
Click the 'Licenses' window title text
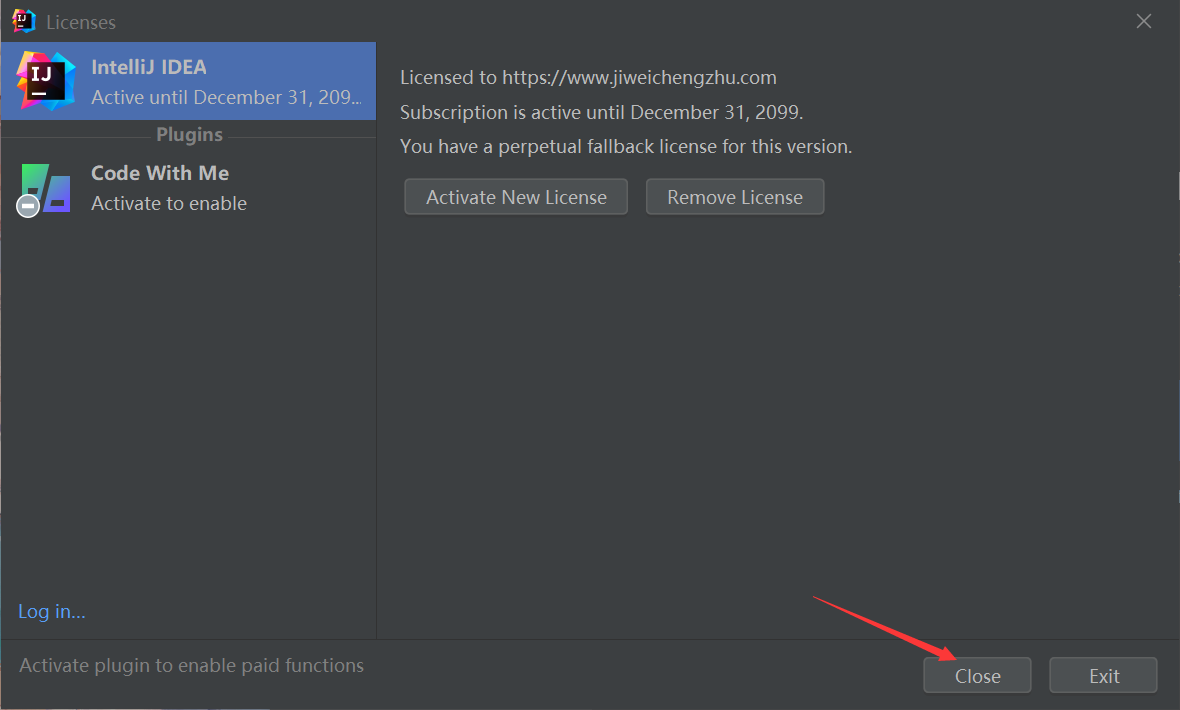click(81, 22)
